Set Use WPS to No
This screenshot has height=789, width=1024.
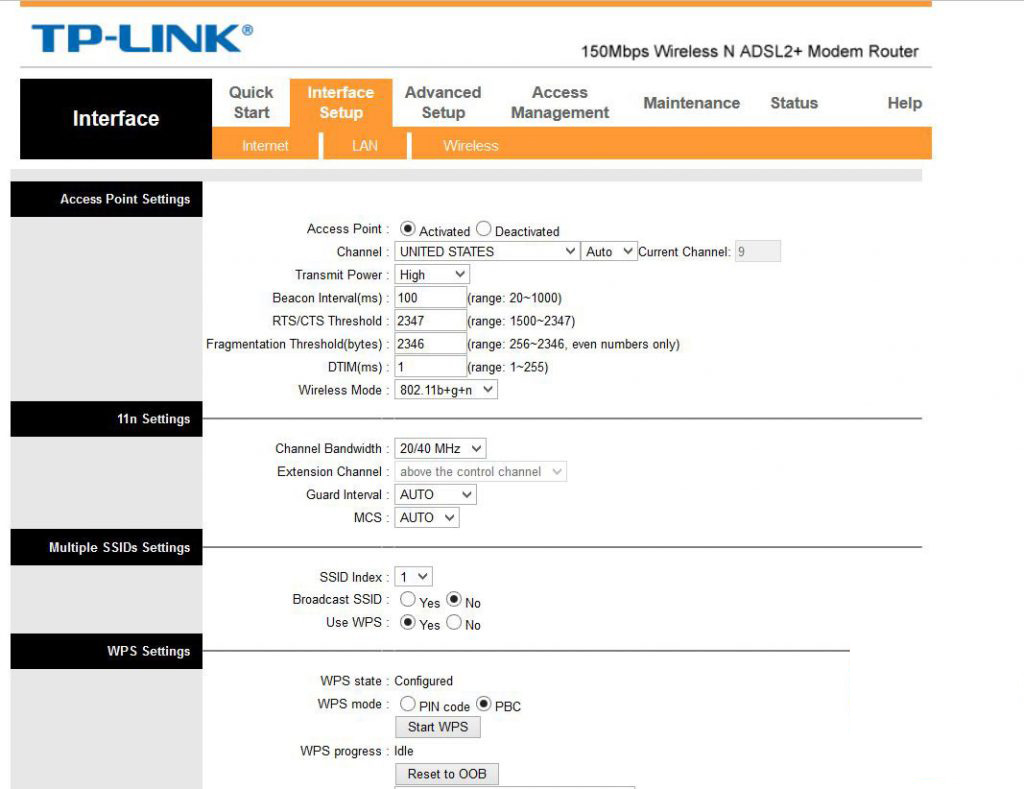click(454, 623)
